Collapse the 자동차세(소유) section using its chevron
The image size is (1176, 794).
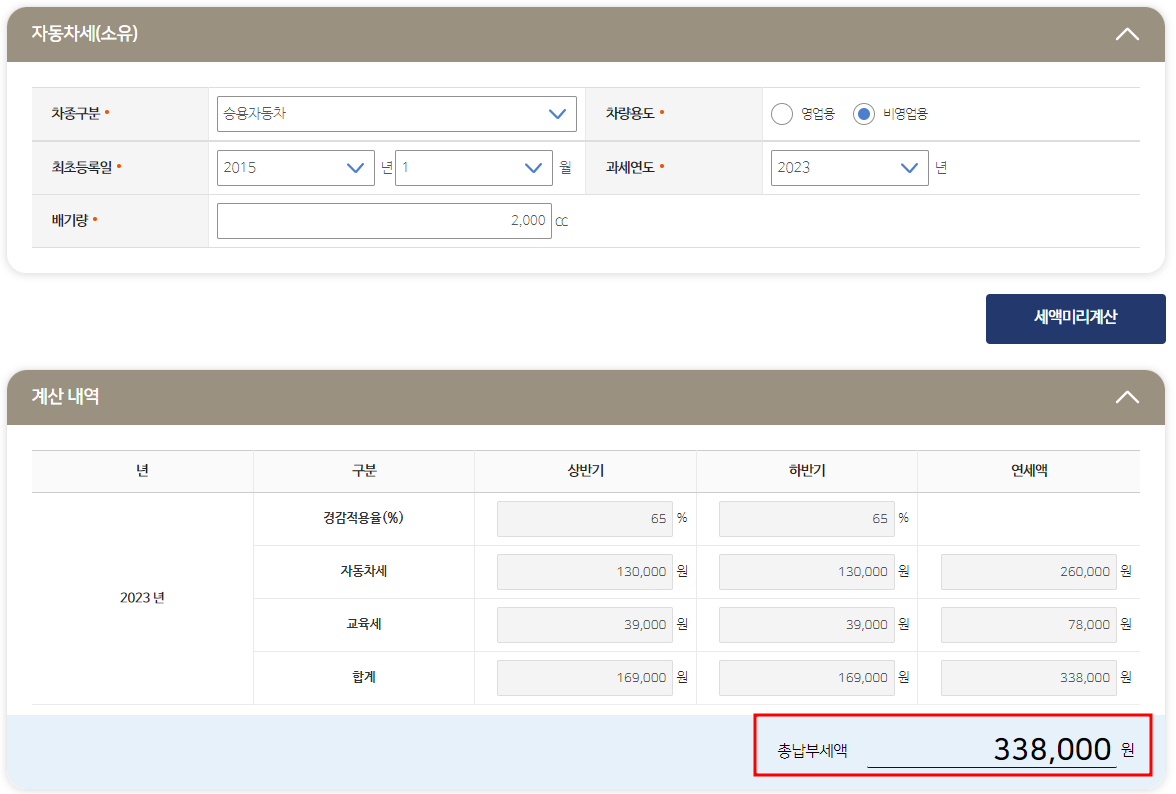click(x=1127, y=33)
